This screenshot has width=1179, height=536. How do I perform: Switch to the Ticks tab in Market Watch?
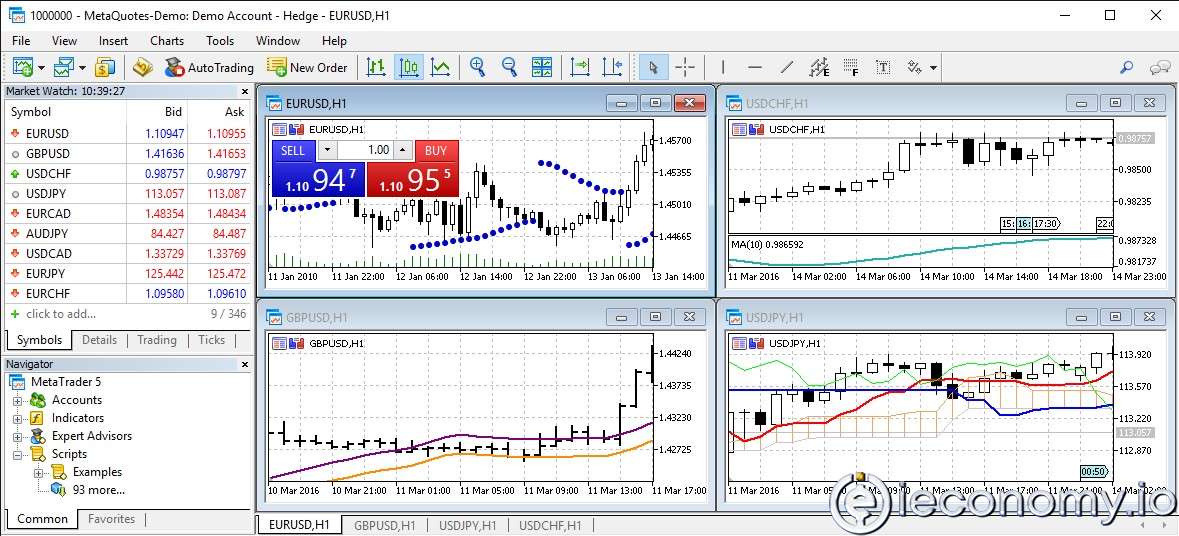211,340
